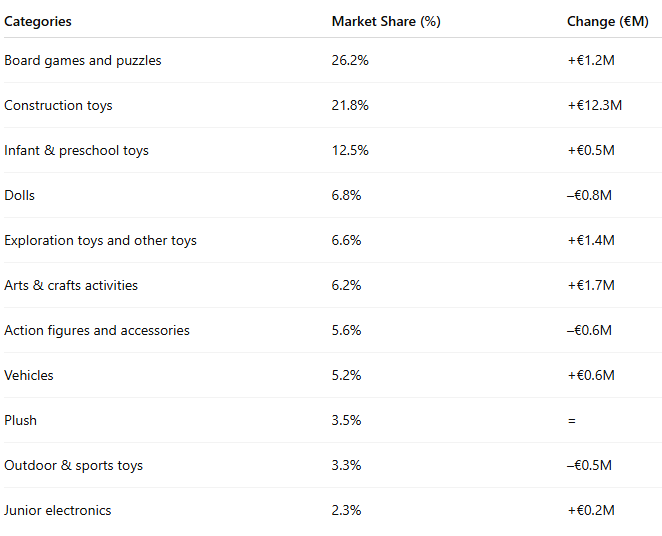Click the +€12.3M change value

point(594,105)
